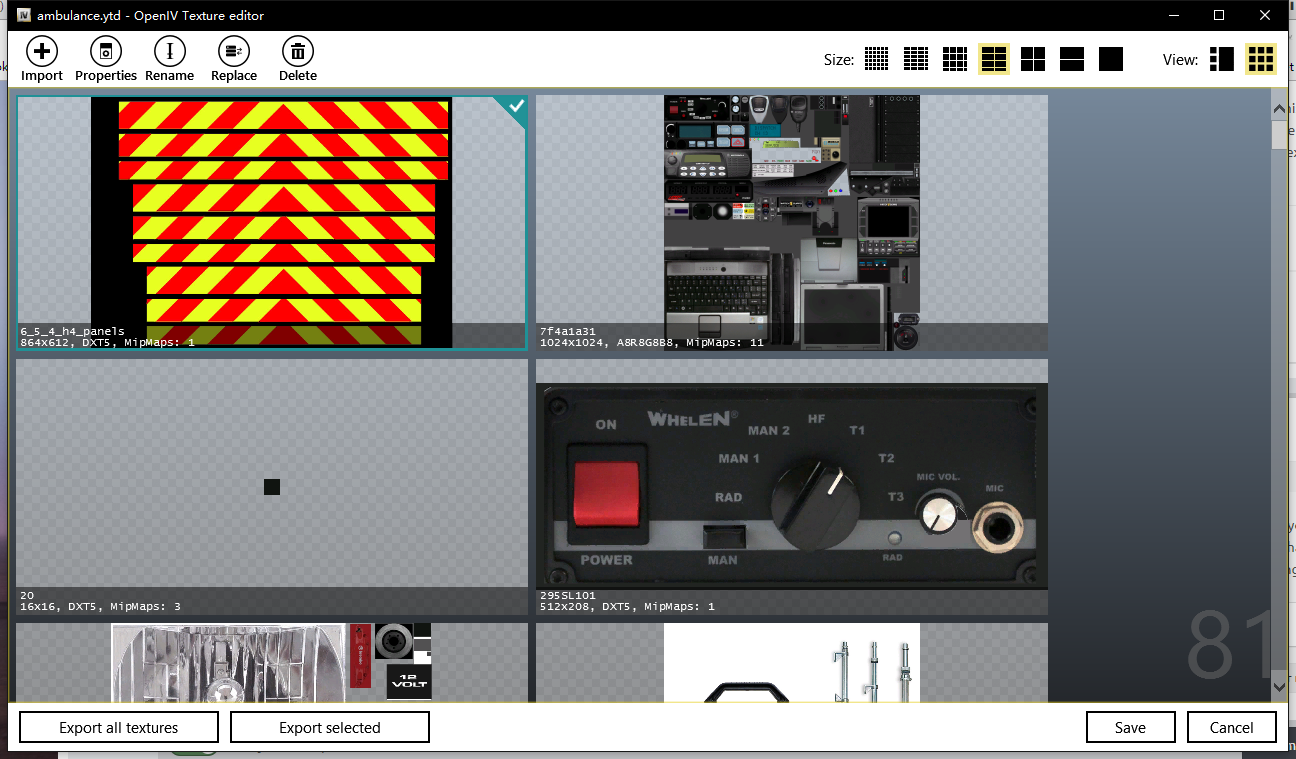Open texture Properties from the toolbar
The width and height of the screenshot is (1296, 759).
(106, 52)
